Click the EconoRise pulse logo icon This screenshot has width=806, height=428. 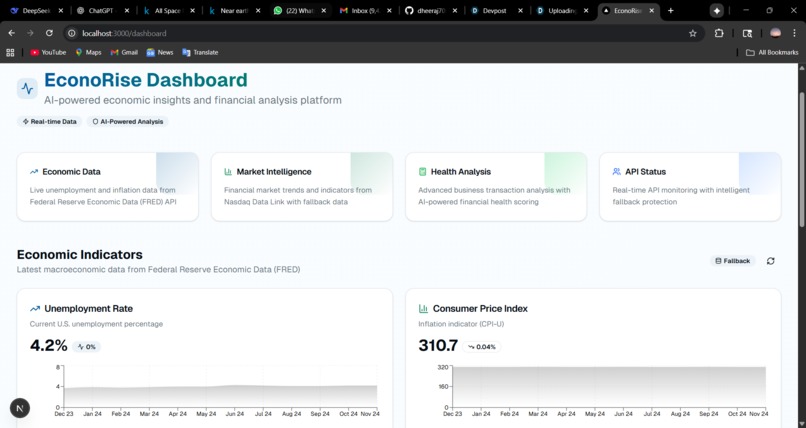tap(27, 88)
